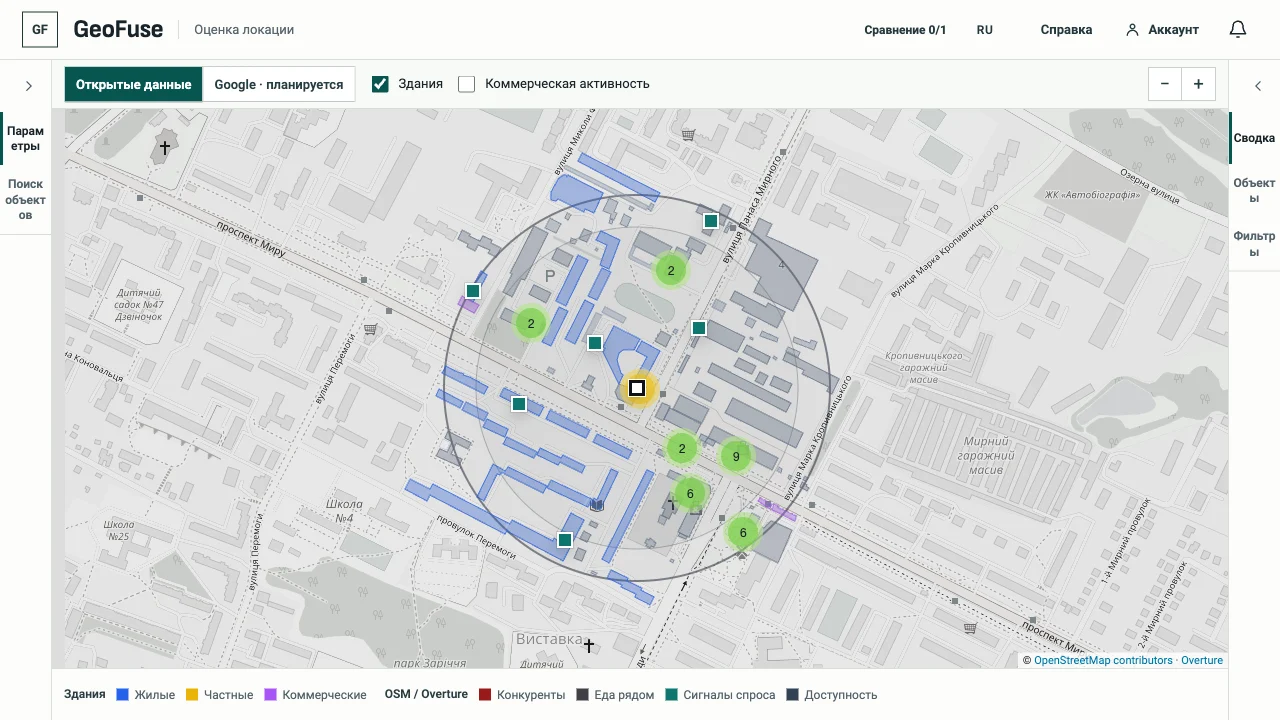This screenshot has height=720, width=1280.
Task: Open Сравнение 0/1 comparison
Action: [905, 30]
